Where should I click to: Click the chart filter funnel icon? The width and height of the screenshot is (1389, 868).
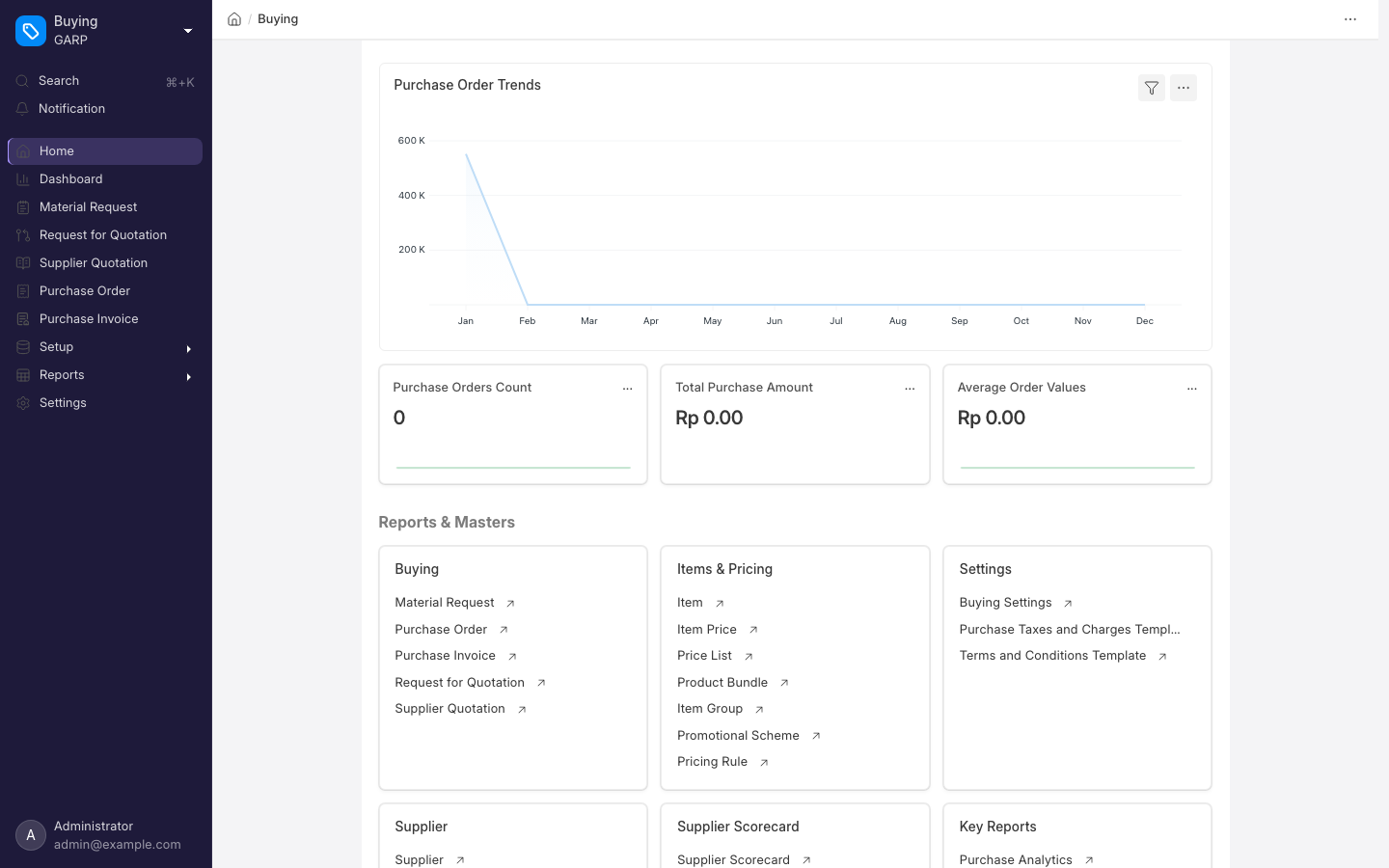[x=1152, y=88]
